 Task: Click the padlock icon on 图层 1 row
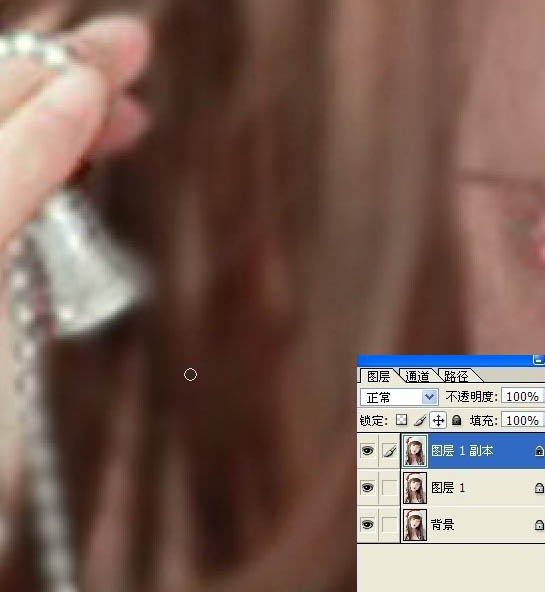point(539,488)
